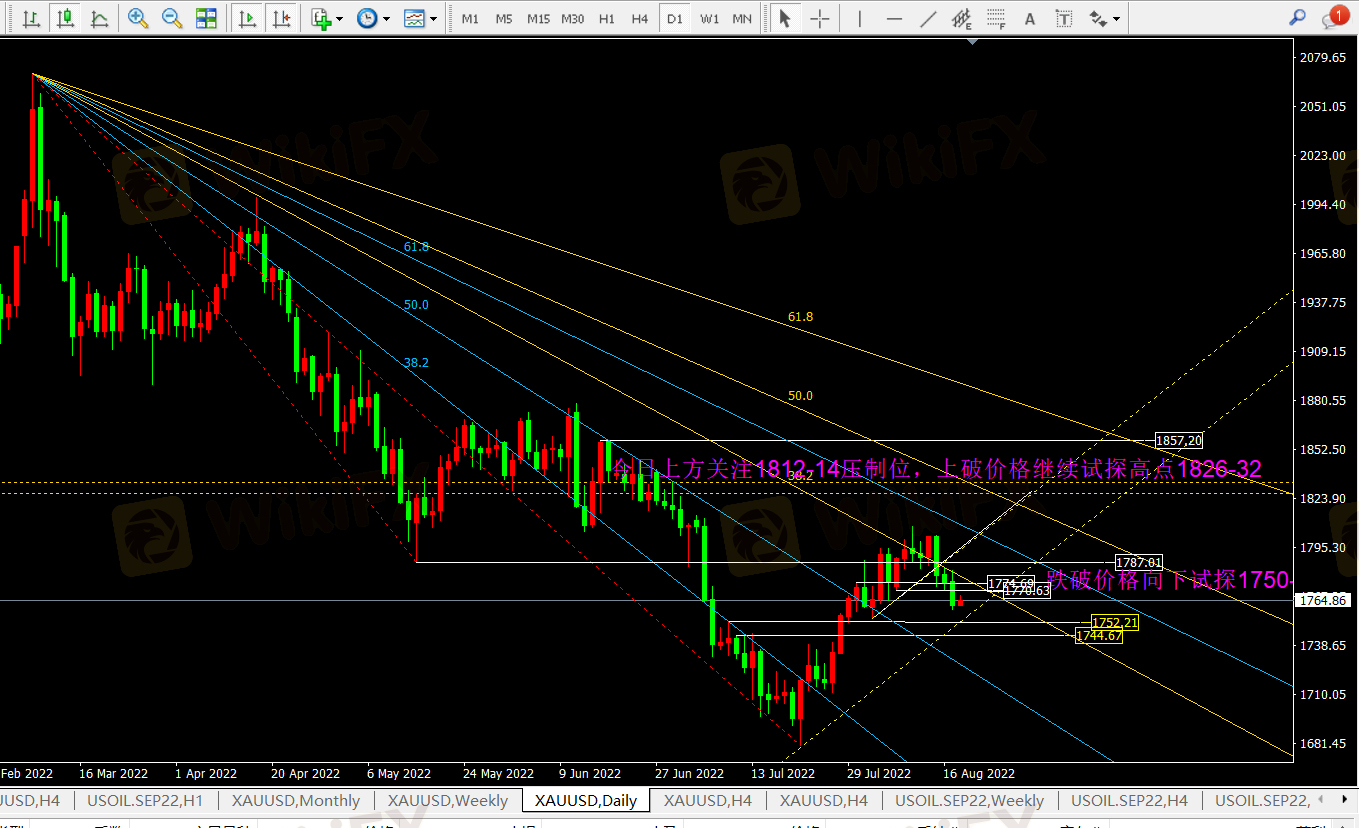Zoom out of the chart
The width and height of the screenshot is (1359, 828).
point(171,18)
